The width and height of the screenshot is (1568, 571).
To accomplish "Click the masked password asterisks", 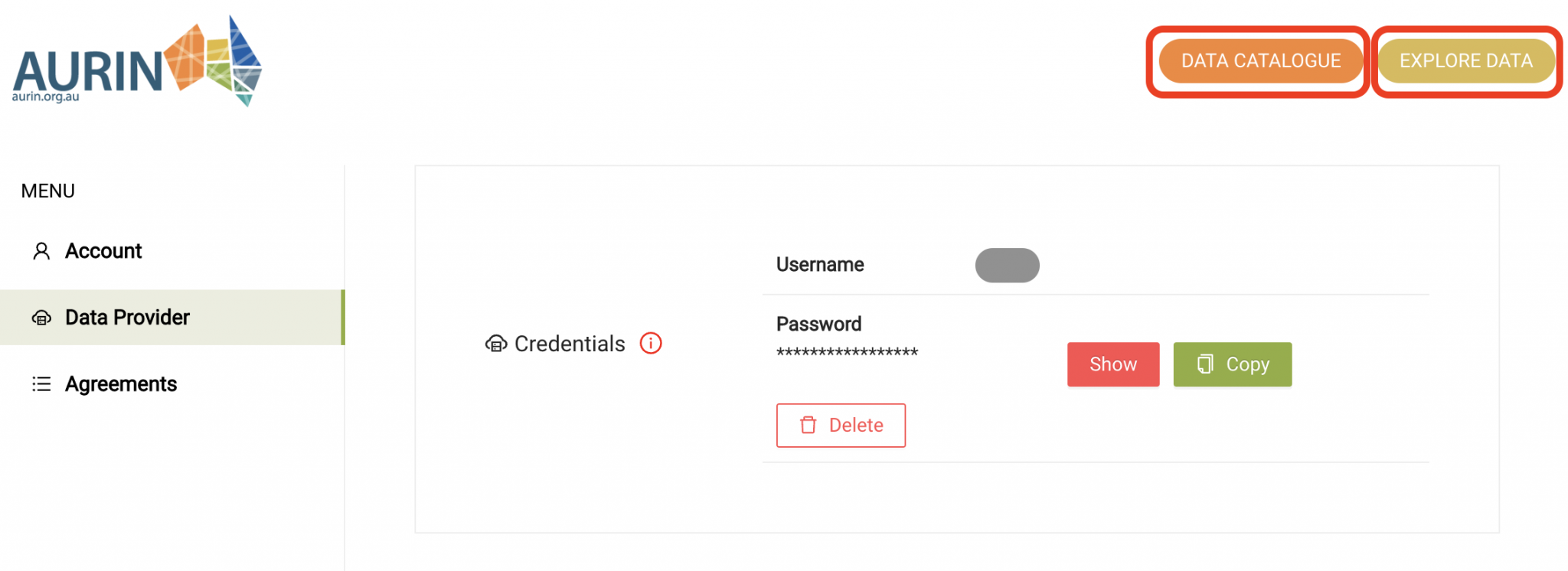I will 847,353.
